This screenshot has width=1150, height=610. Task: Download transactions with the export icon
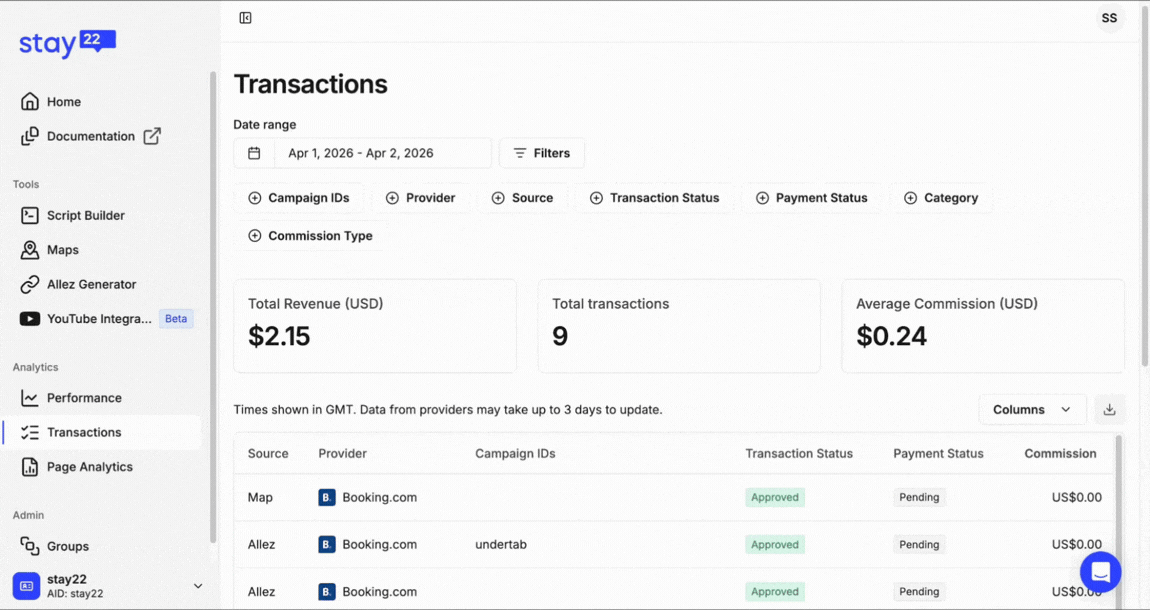1109,410
